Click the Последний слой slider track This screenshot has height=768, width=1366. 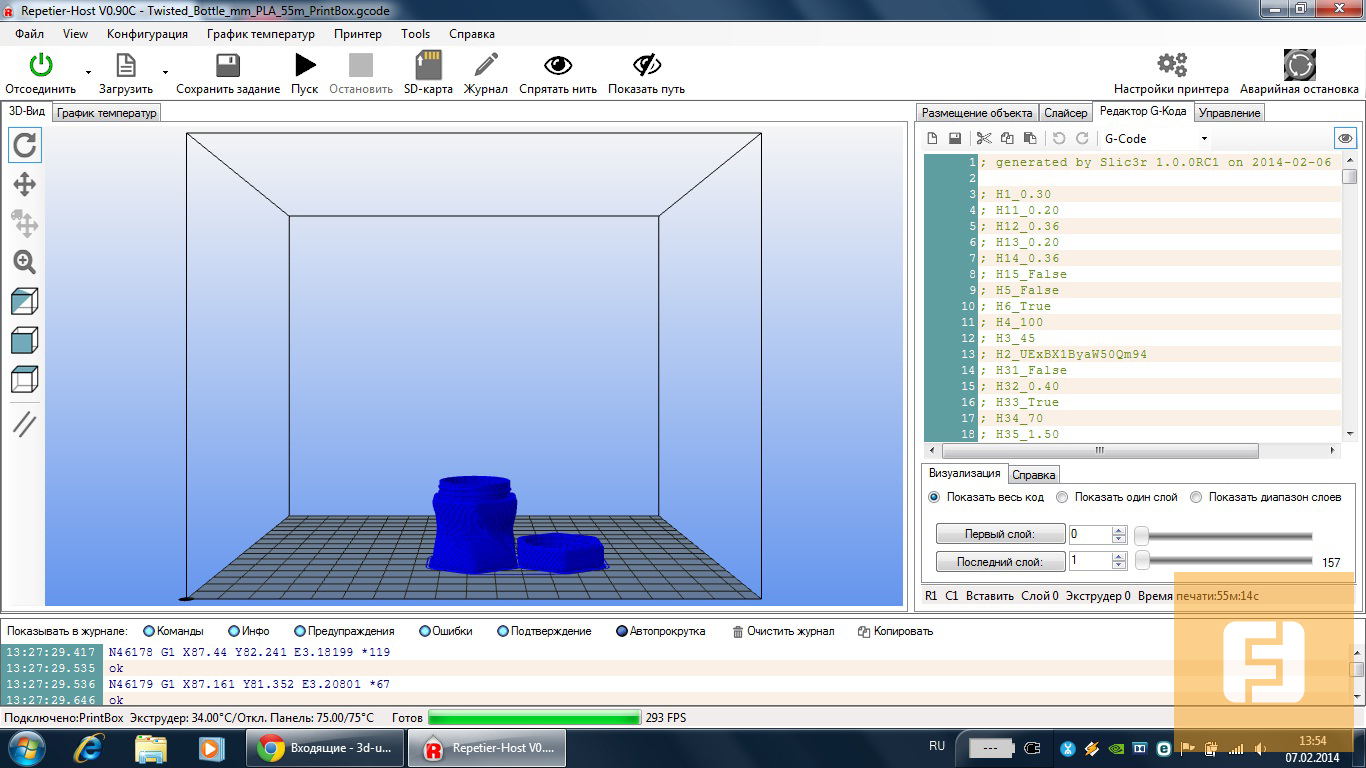[x=1230, y=562]
